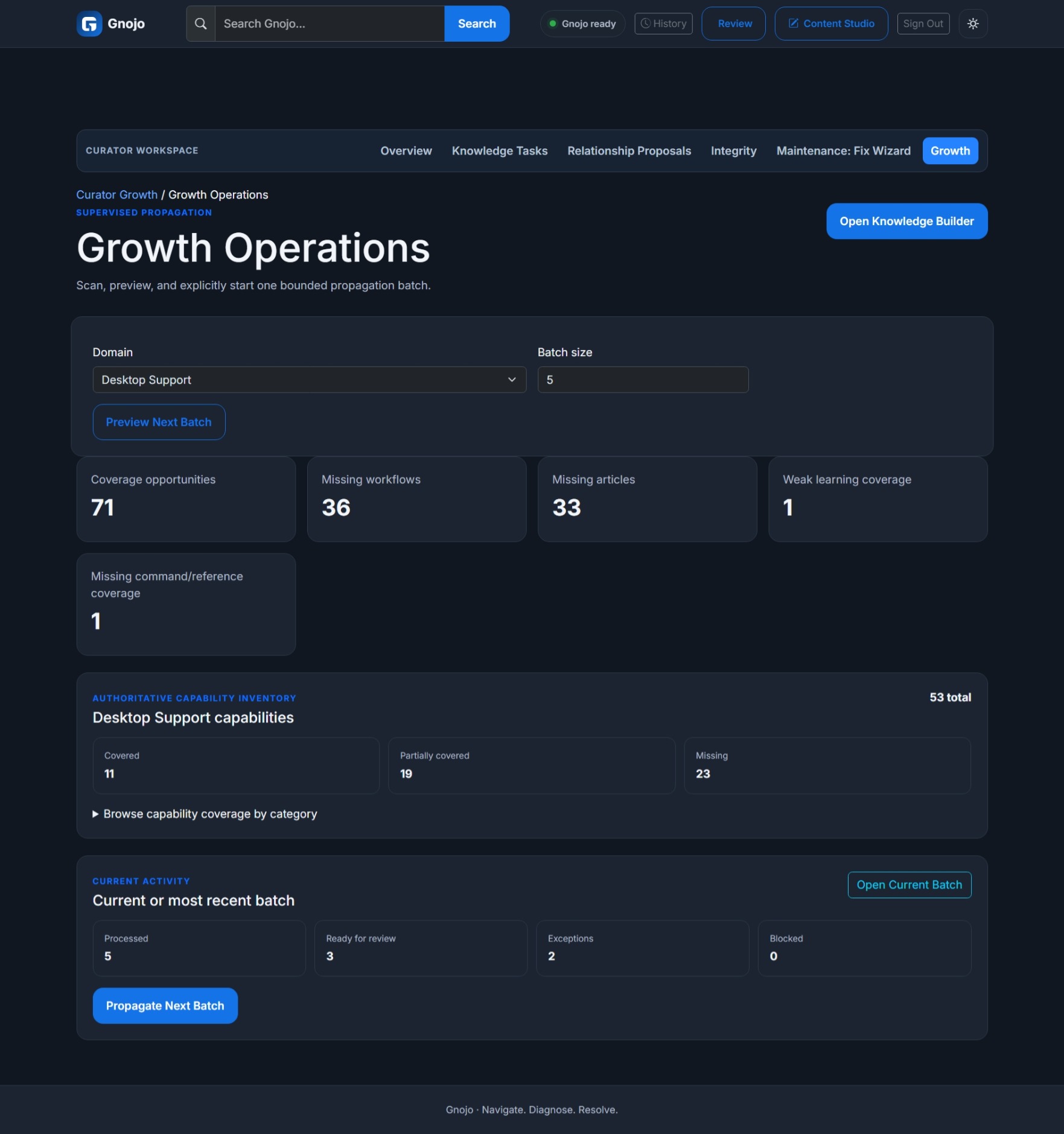Screen dimensions: 1064x1134
Task: Click the Processed 5 tile
Action: click(x=199, y=948)
